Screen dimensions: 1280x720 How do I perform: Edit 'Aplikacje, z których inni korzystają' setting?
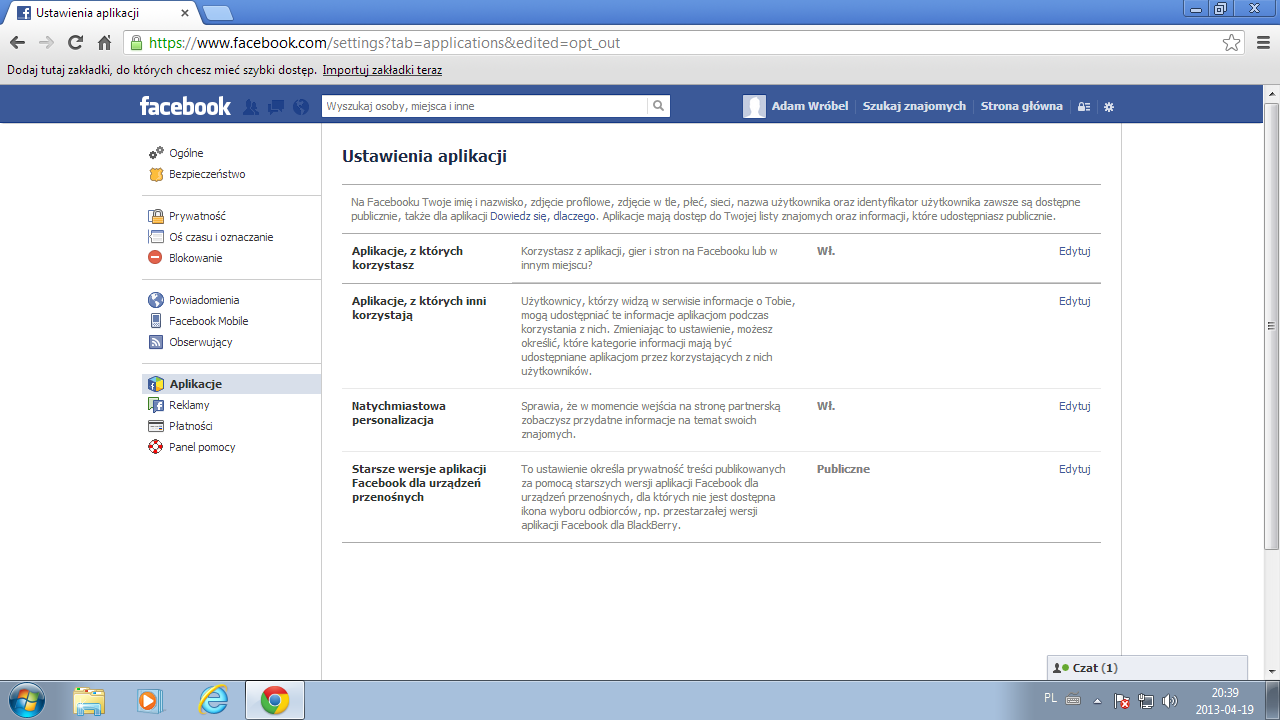click(1074, 301)
